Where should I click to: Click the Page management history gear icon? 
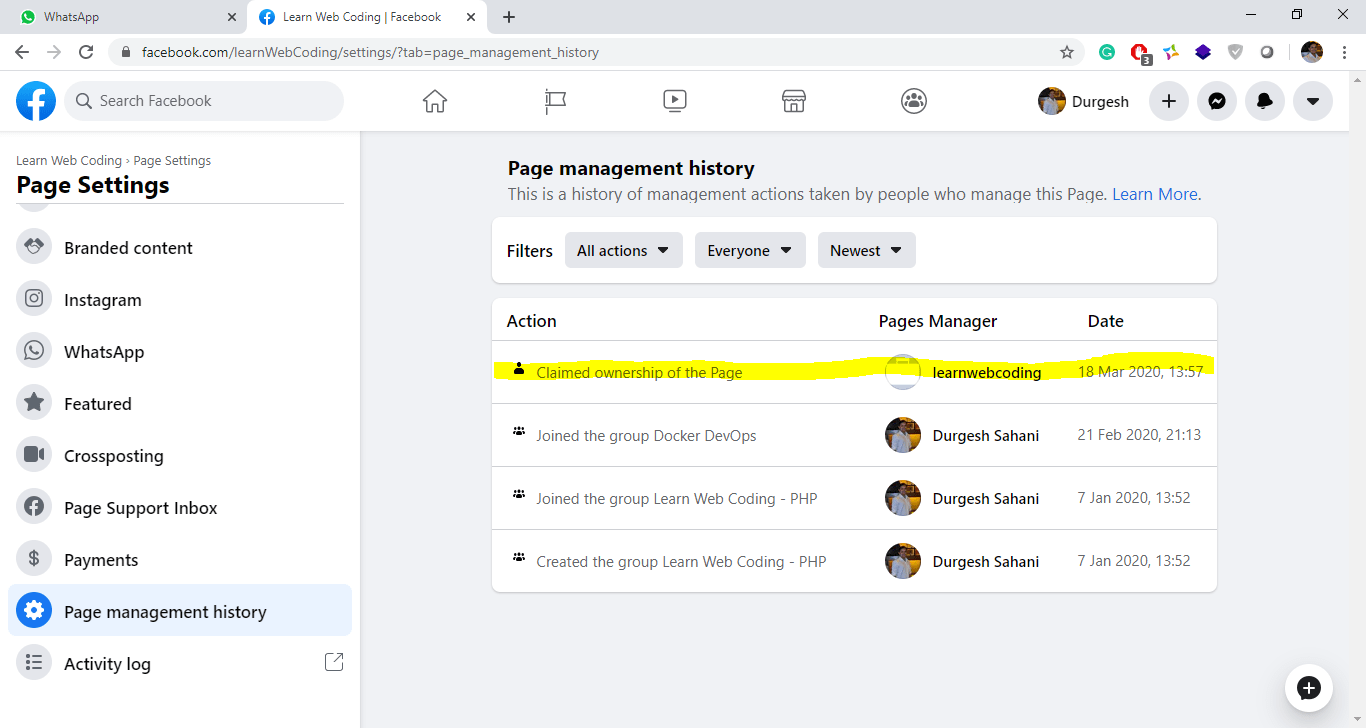coord(34,610)
